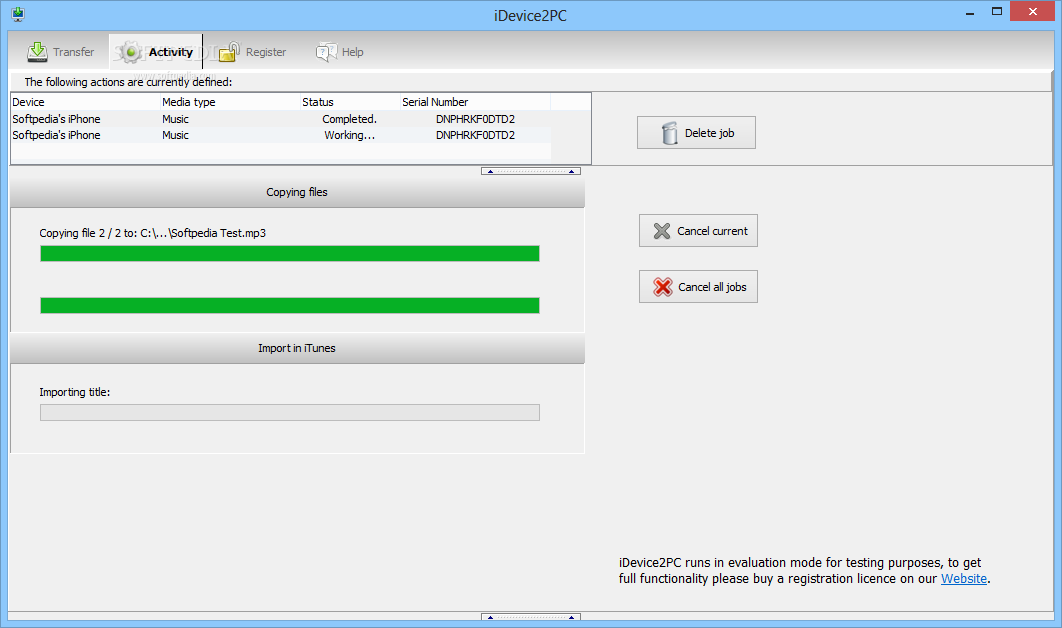Image resolution: width=1062 pixels, height=628 pixels.
Task: Minimize the iDevice2PC window
Action: (970, 12)
